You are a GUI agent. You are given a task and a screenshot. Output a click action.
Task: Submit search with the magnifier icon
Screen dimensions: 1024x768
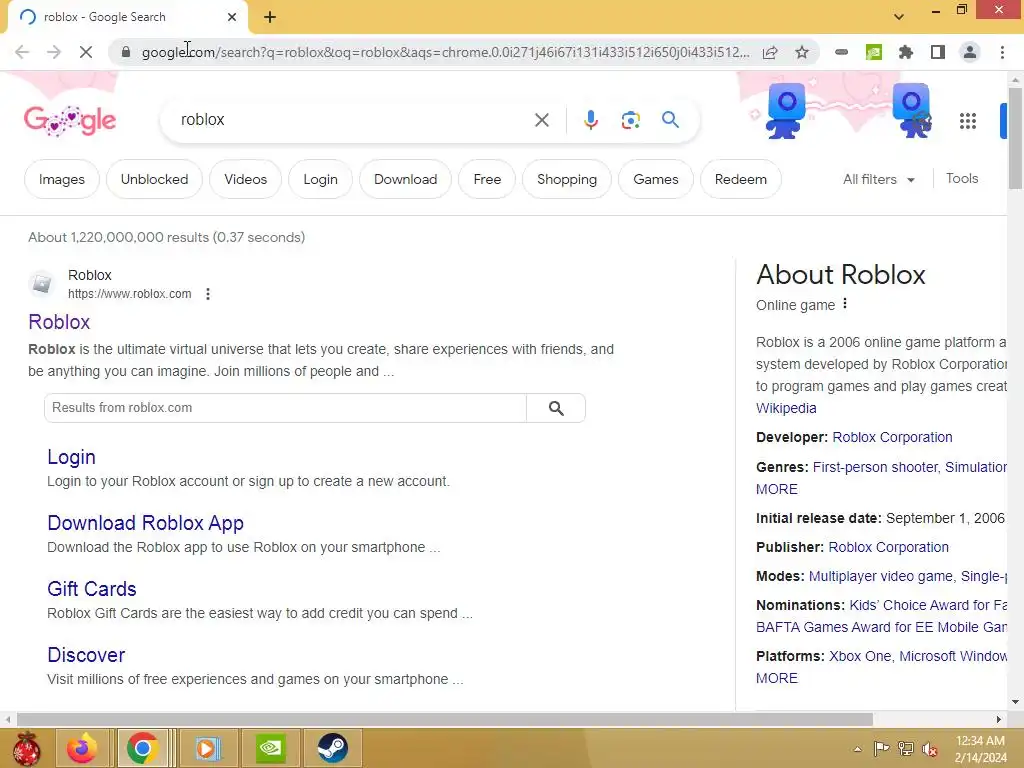tap(670, 120)
